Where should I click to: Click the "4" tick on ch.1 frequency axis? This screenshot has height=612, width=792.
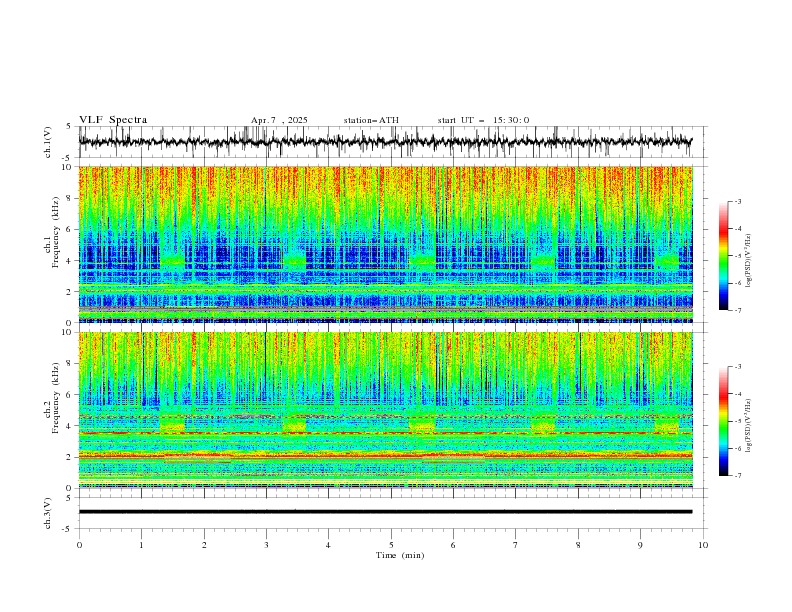click(x=69, y=261)
